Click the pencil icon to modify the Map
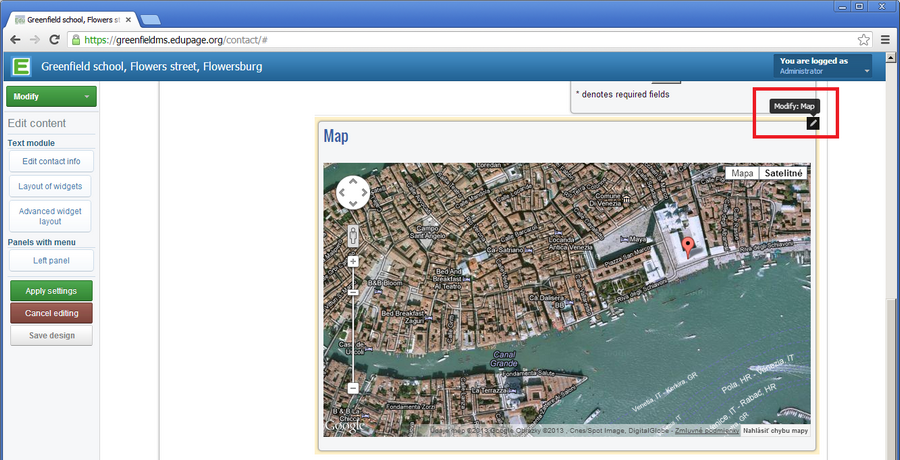Screen dimensions: 900x460 coord(813,123)
